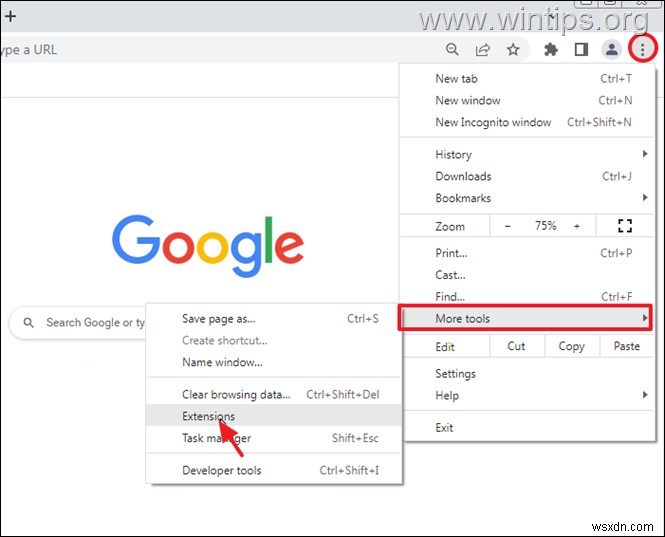Click the Google logo
Image resolution: width=665 pixels, height=537 pixels.
(x=208, y=245)
